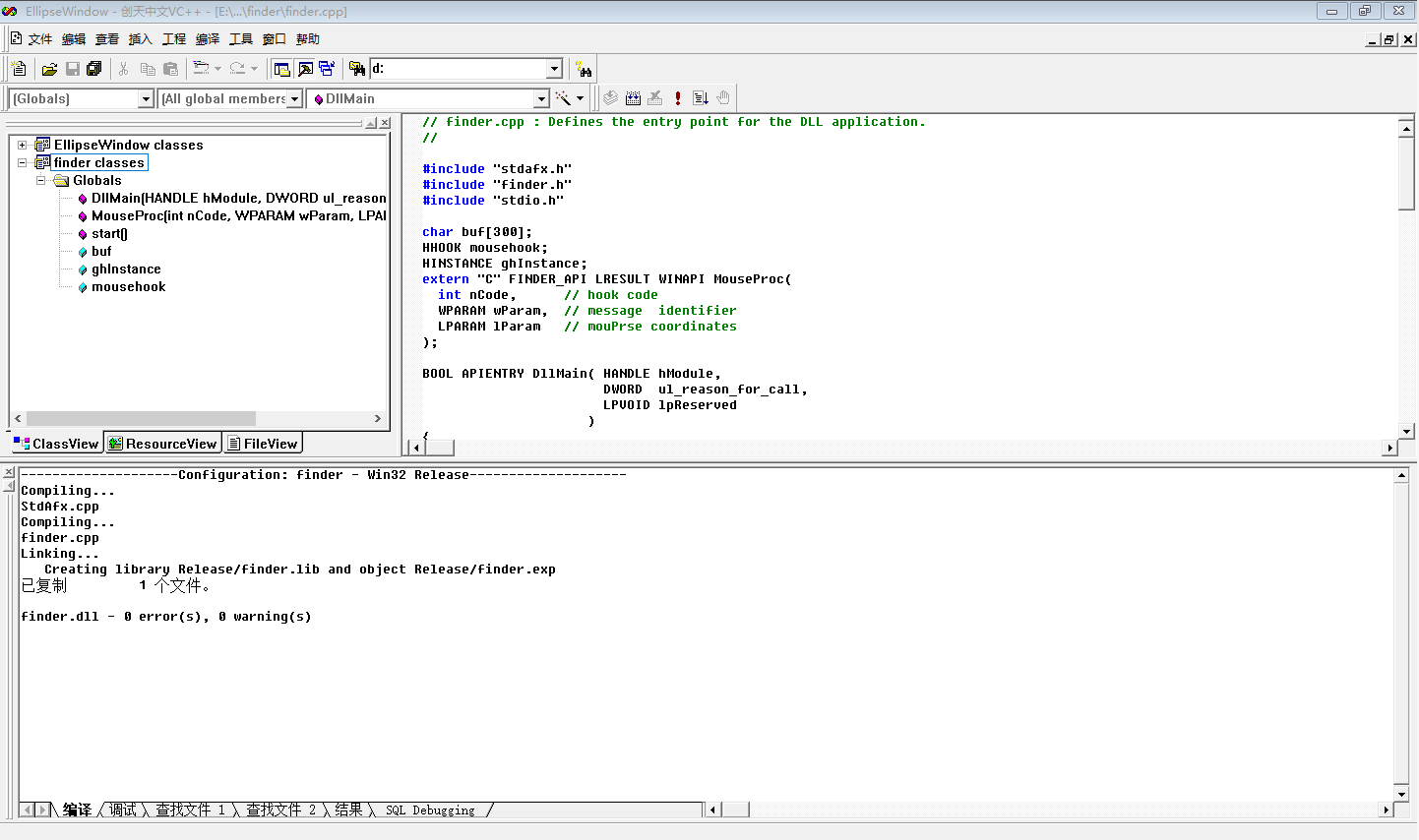Image resolution: width=1419 pixels, height=840 pixels.
Task: Open the 工程 menu
Action: pos(174,39)
